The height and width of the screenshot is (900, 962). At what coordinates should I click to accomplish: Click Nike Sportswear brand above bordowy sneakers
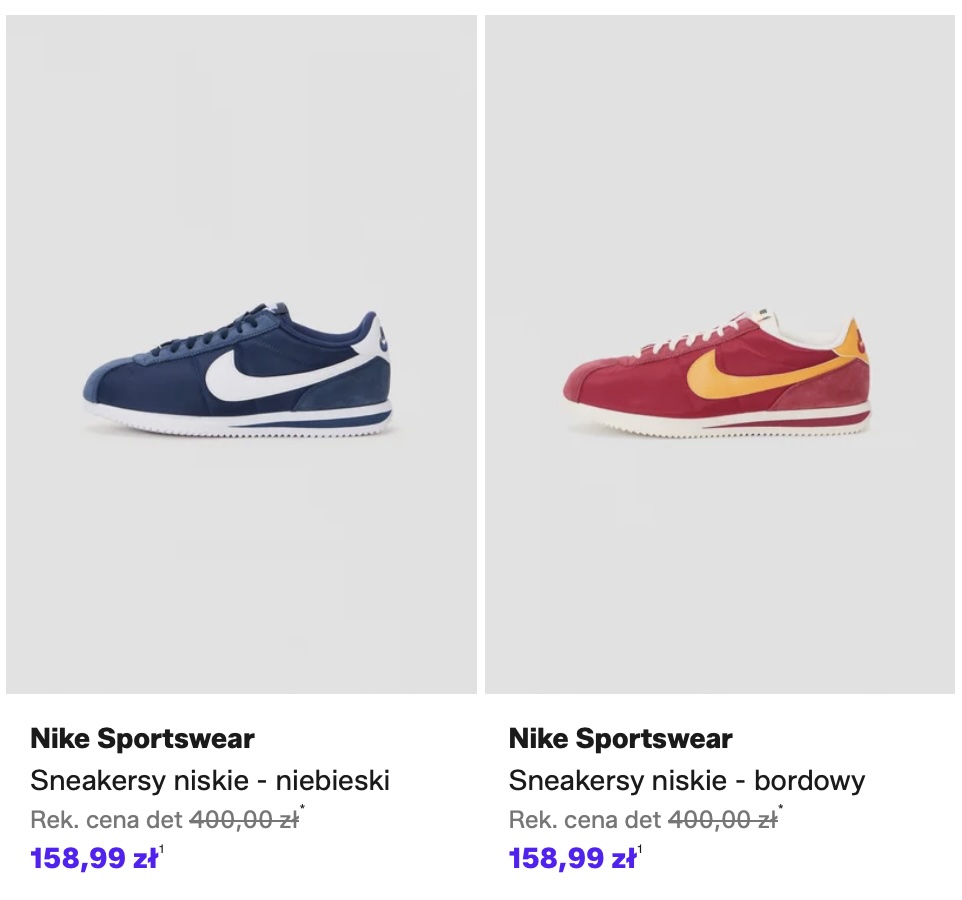point(620,739)
